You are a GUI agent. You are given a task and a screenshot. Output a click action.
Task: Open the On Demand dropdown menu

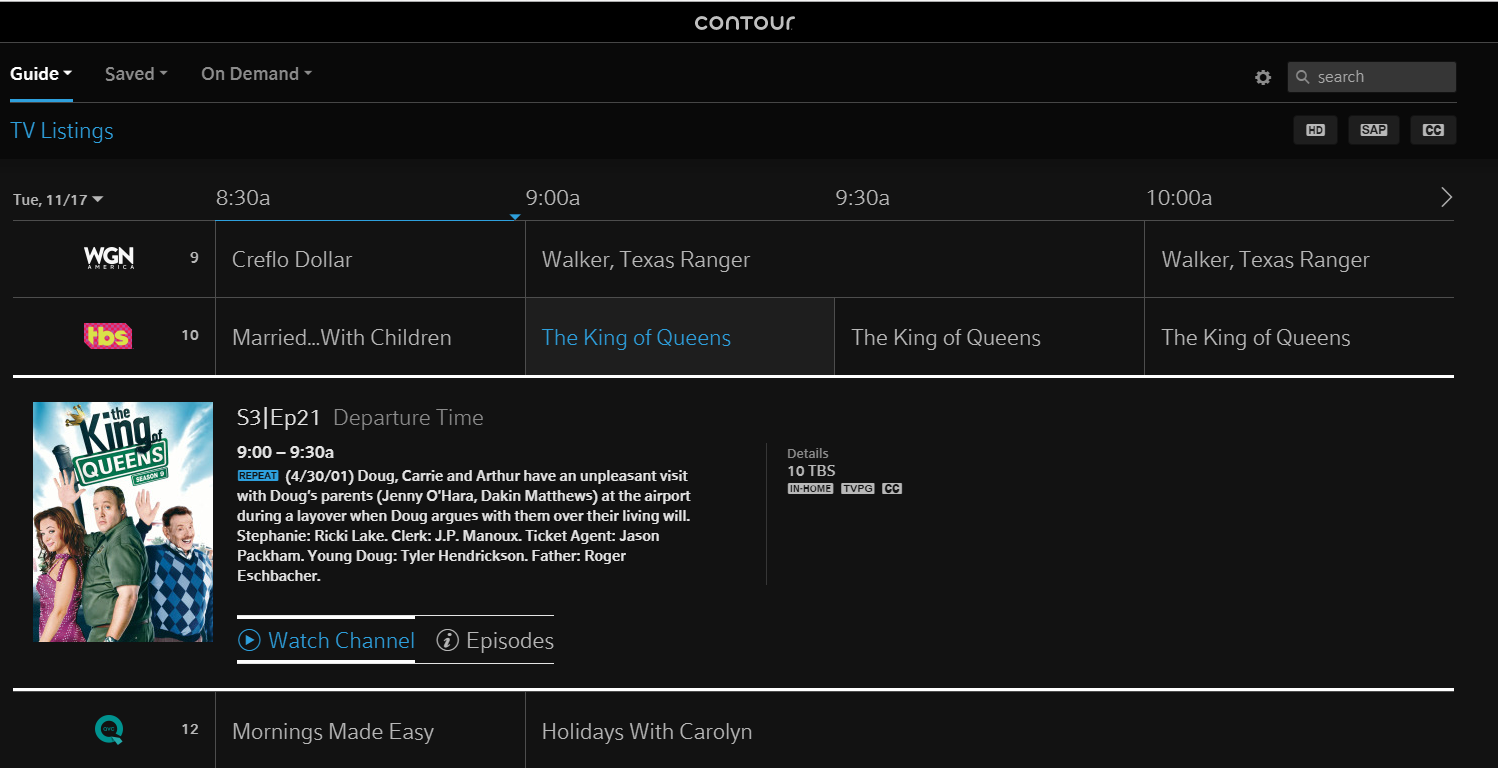click(x=257, y=74)
